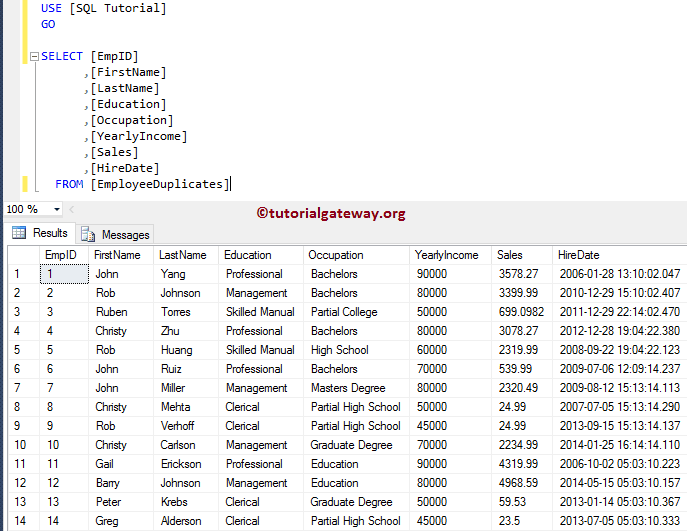Select the cell 'Partial College'
This screenshot has width=687, height=531.
(356, 312)
